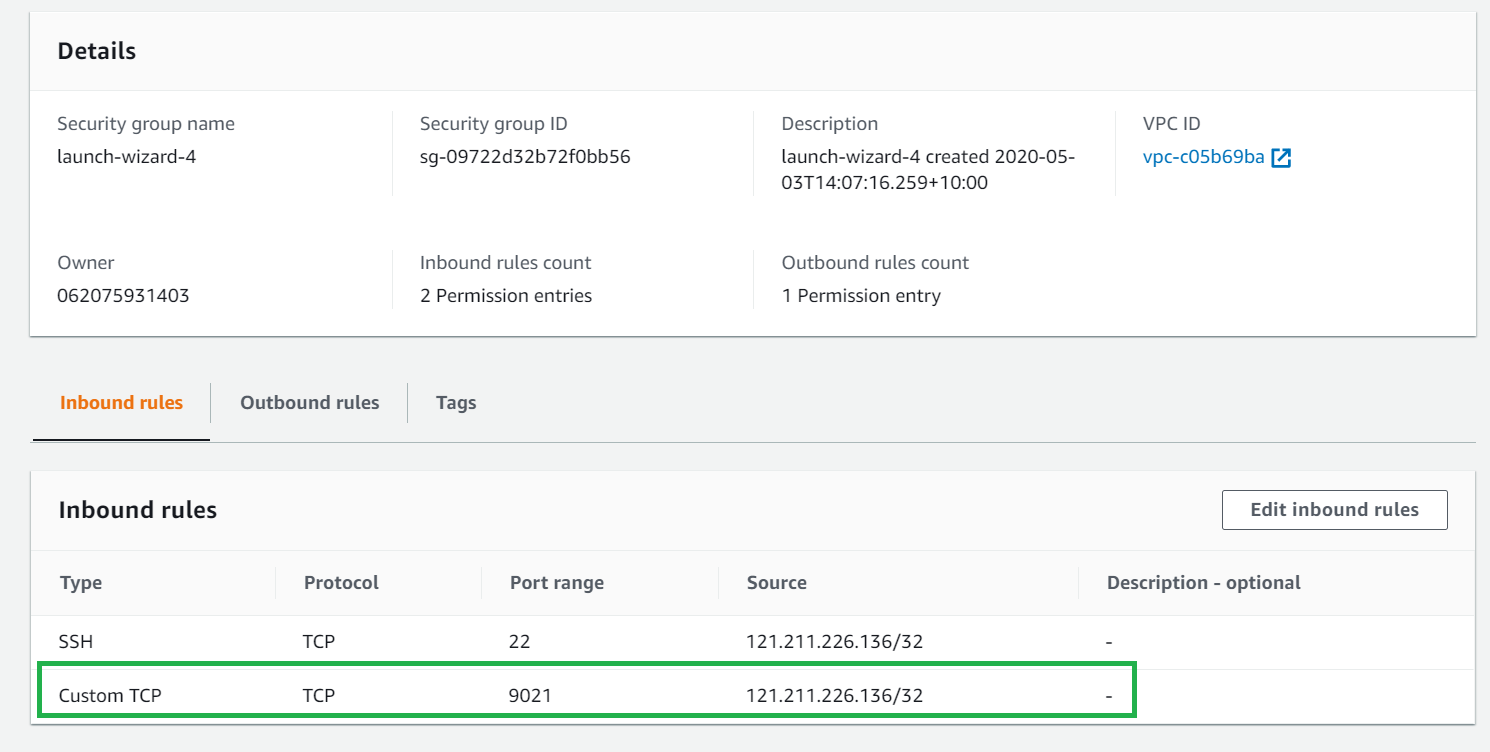Screen dimensions: 1490x752
Task: Click the Source column header
Action: 776,583
